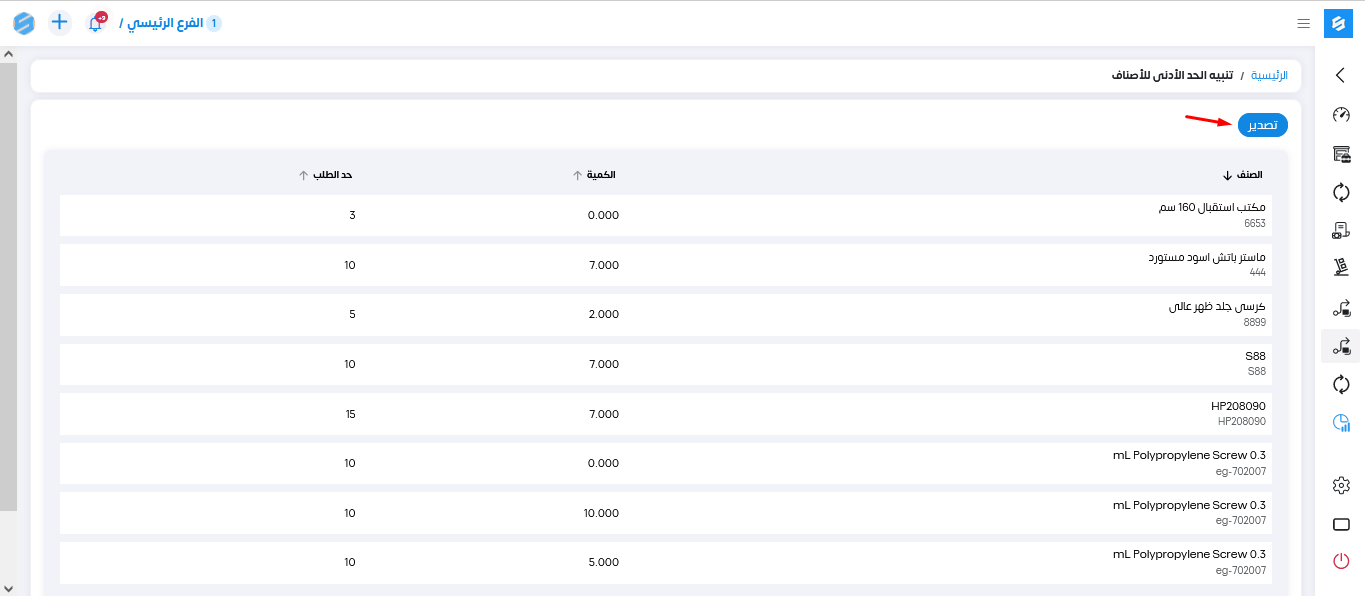Open the dashboard speedometer icon in sidebar
1365x596 pixels.
[1341, 115]
